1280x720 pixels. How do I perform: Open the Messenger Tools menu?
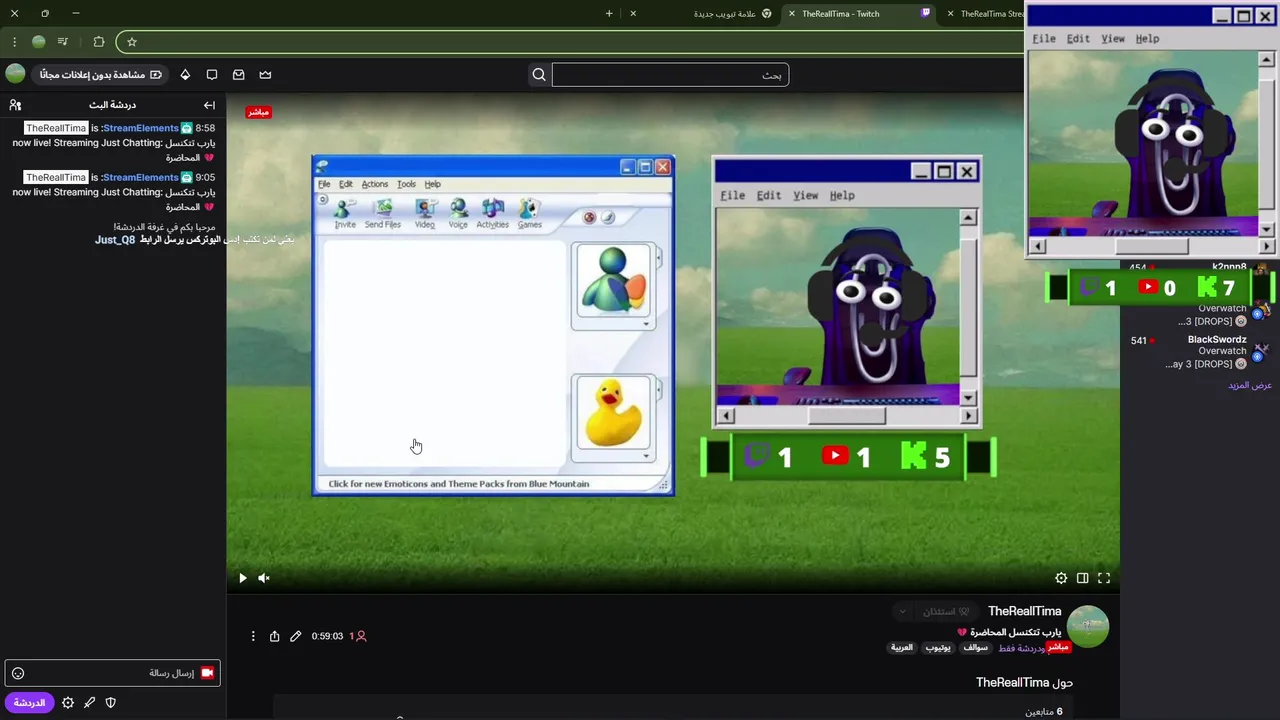[406, 184]
